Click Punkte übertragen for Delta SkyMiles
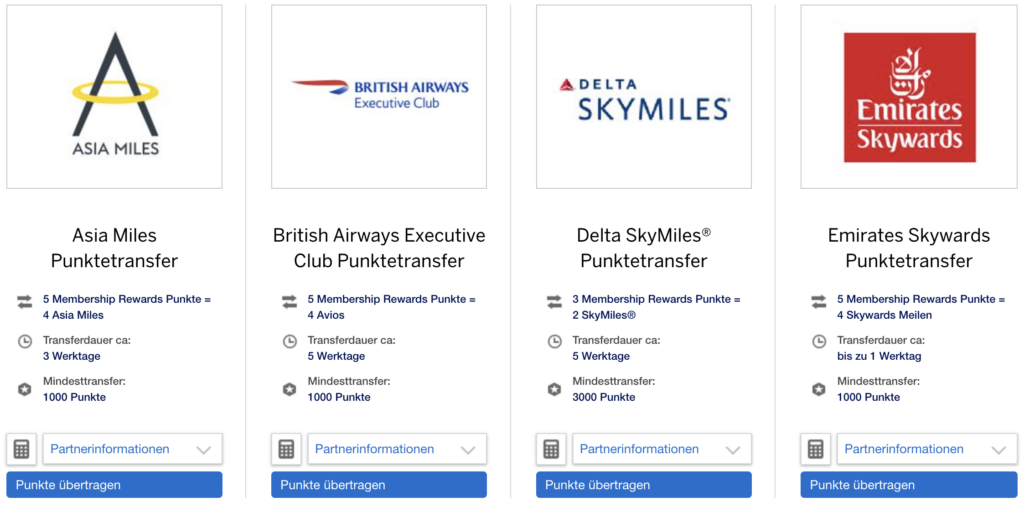 (644, 485)
